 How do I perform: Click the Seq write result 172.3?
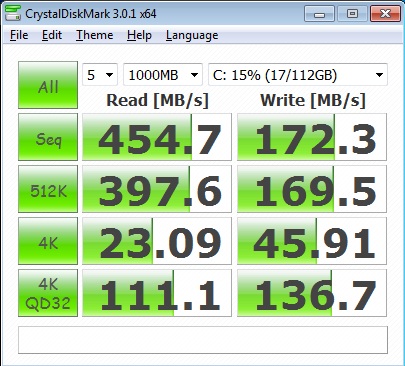click(312, 137)
